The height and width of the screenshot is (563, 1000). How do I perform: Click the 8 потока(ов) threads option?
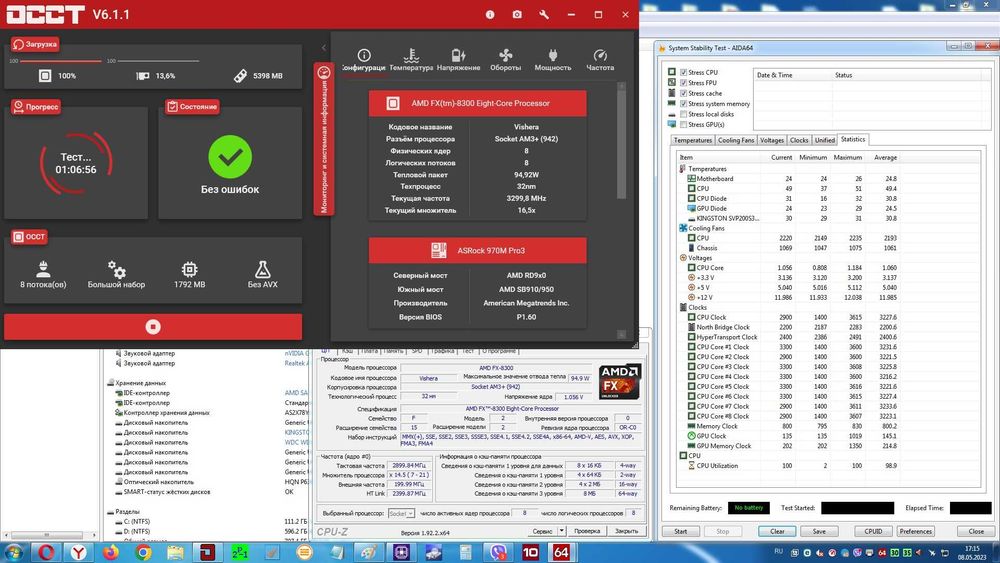coord(43,275)
